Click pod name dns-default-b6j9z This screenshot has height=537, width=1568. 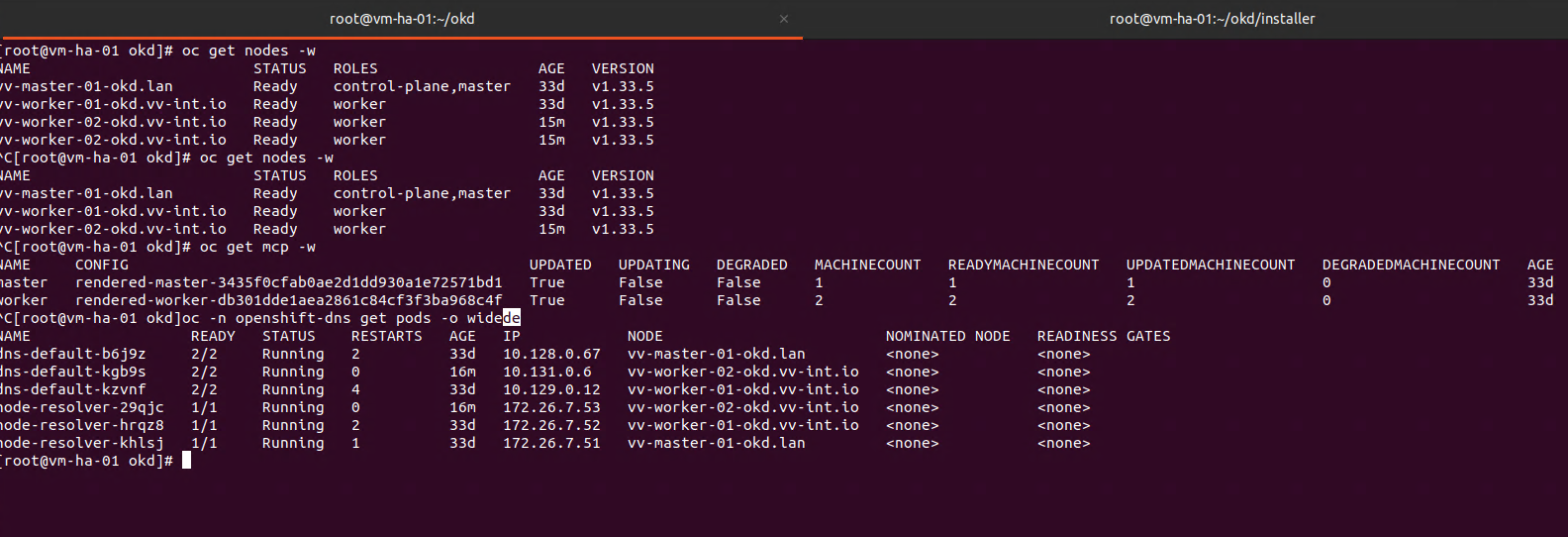72,354
